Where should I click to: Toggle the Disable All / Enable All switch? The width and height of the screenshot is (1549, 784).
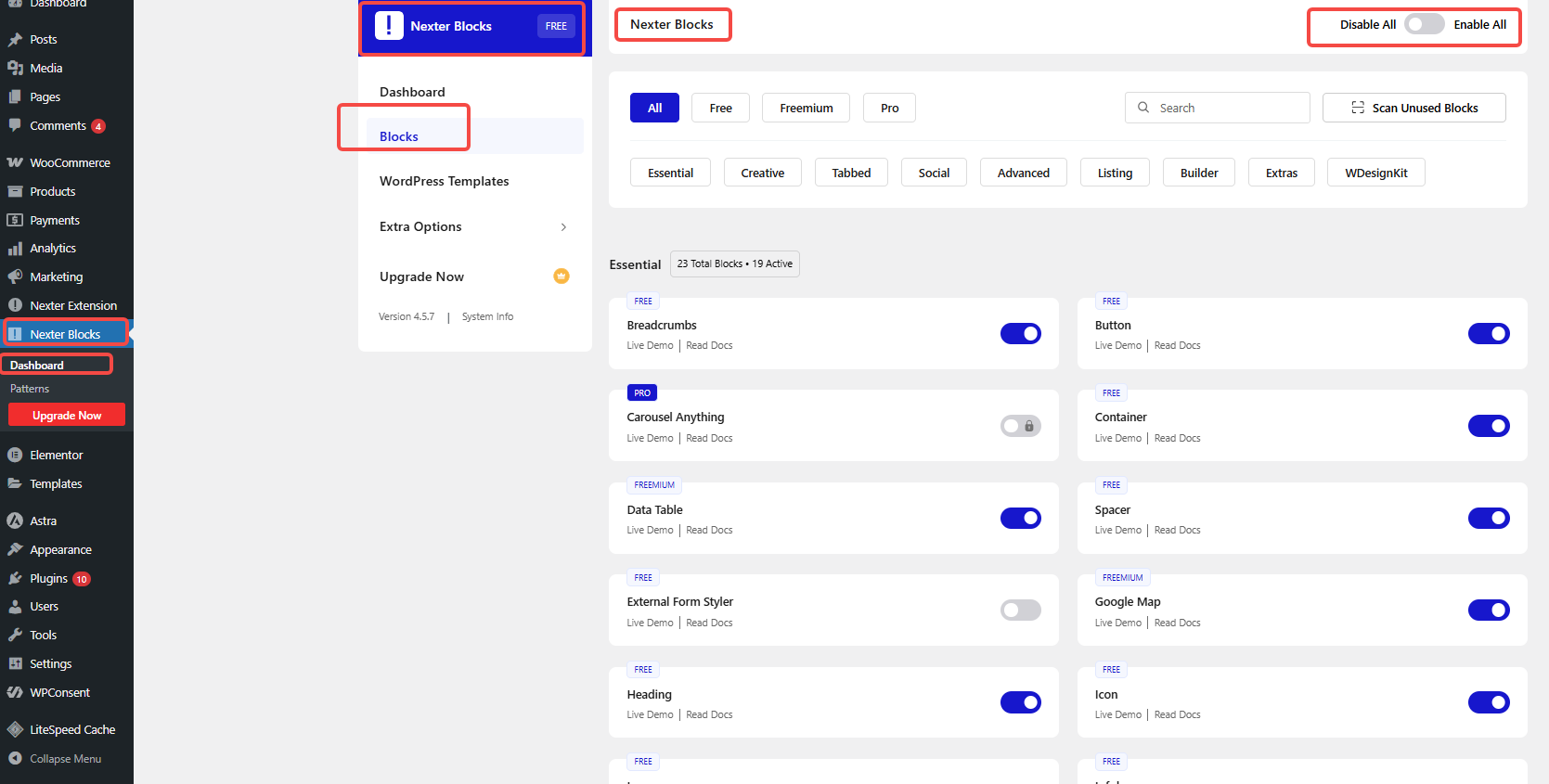1424,25
